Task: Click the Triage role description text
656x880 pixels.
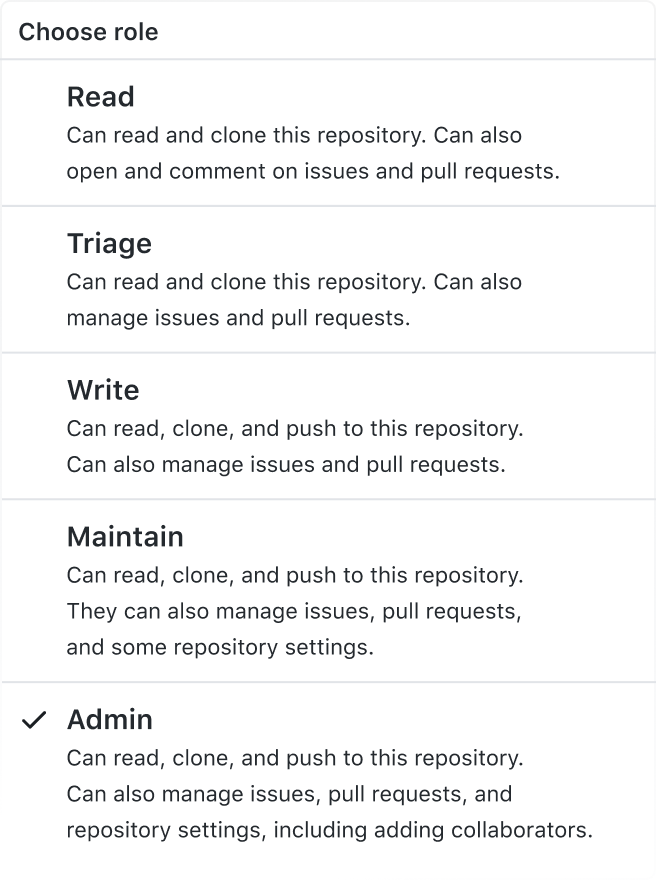Action: (293, 299)
